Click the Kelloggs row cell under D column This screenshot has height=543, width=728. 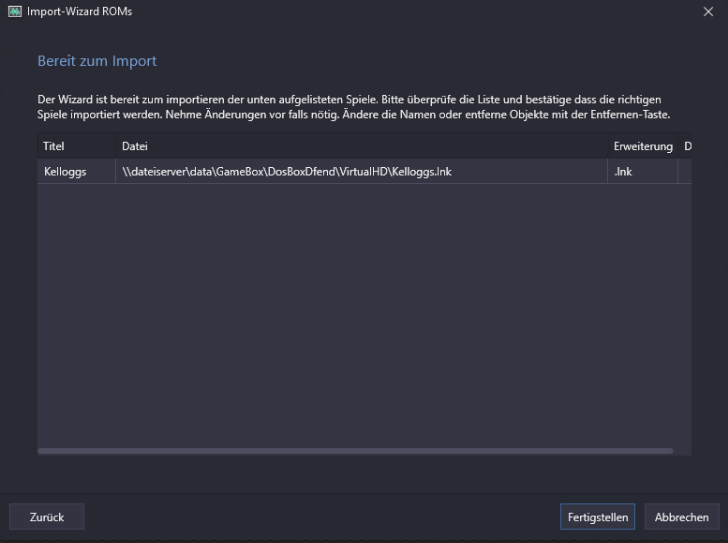(685, 172)
